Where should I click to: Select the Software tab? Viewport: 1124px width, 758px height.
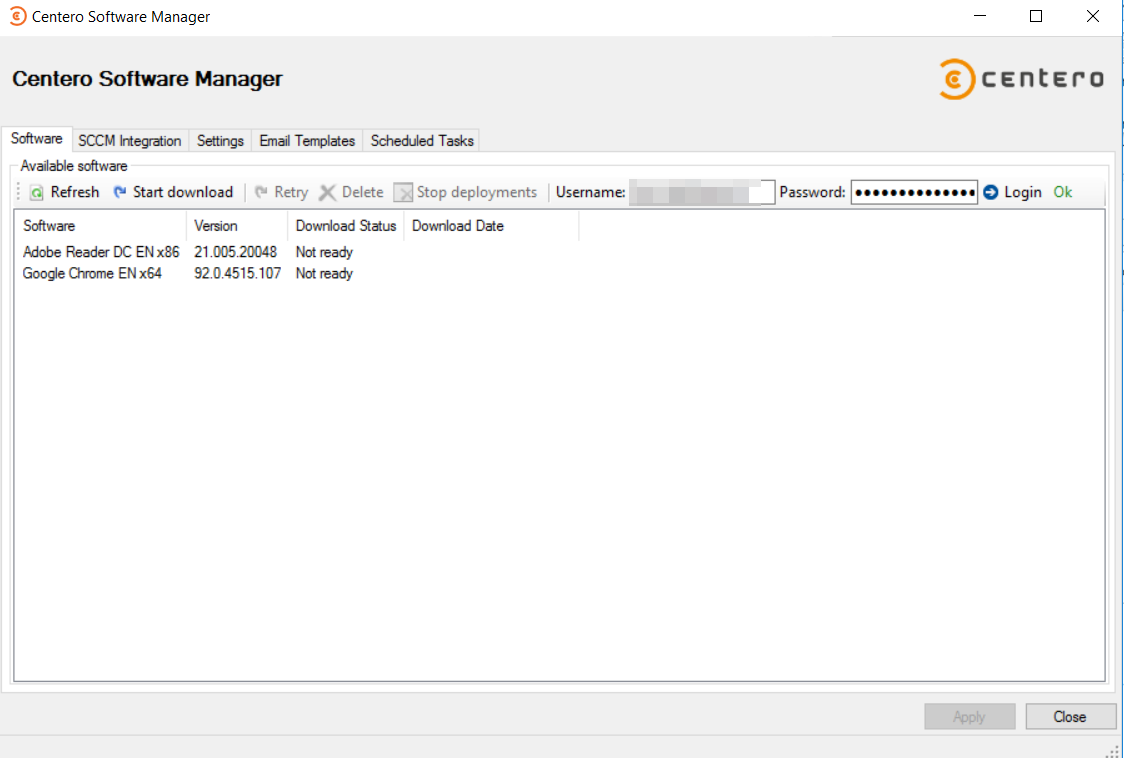coord(37,139)
